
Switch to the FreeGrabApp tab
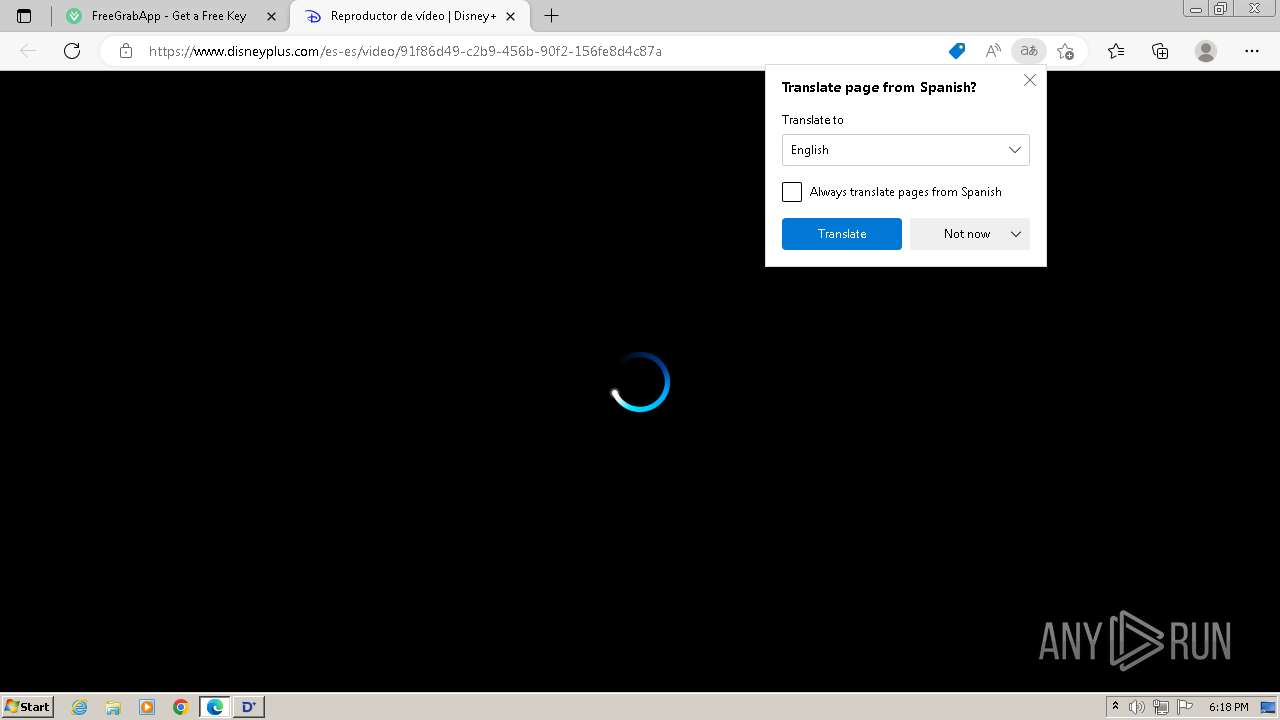(170, 16)
